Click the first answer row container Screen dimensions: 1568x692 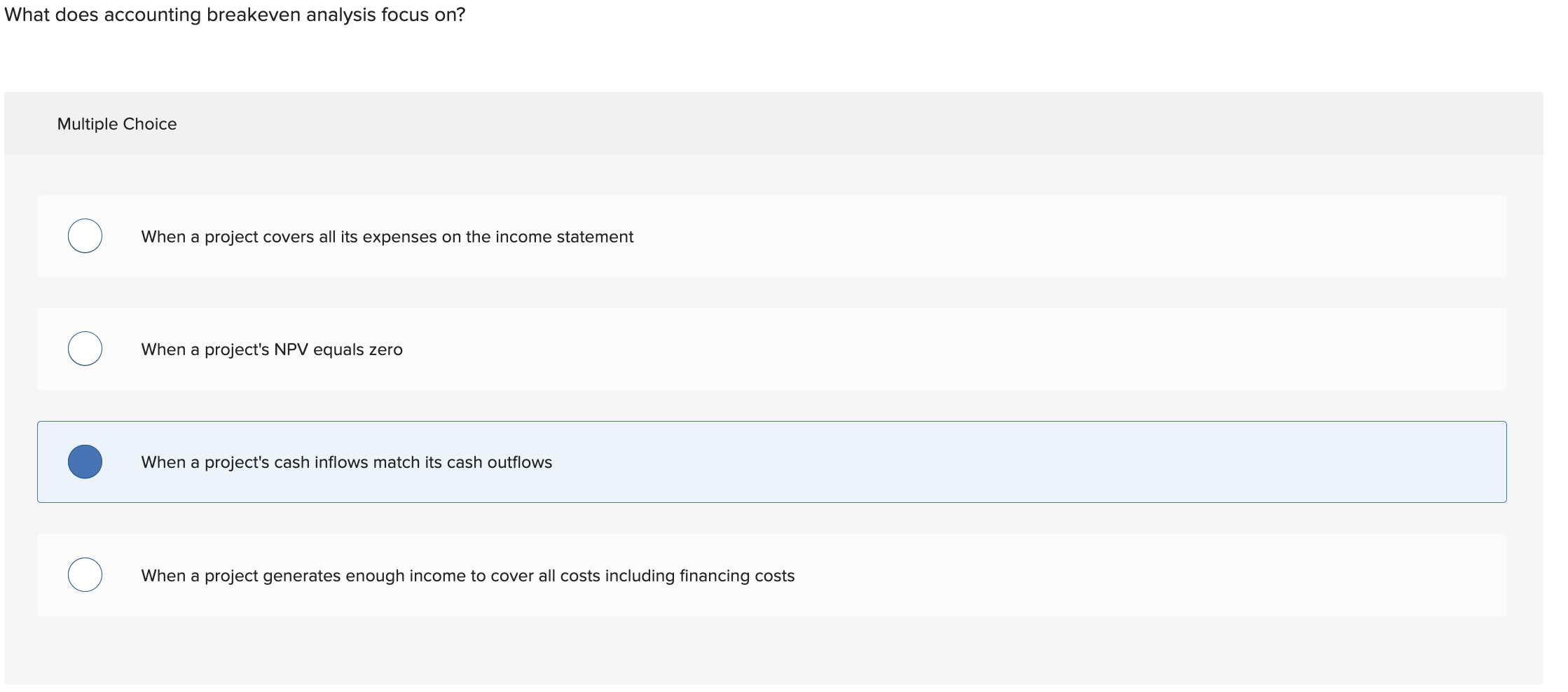[x=771, y=236]
